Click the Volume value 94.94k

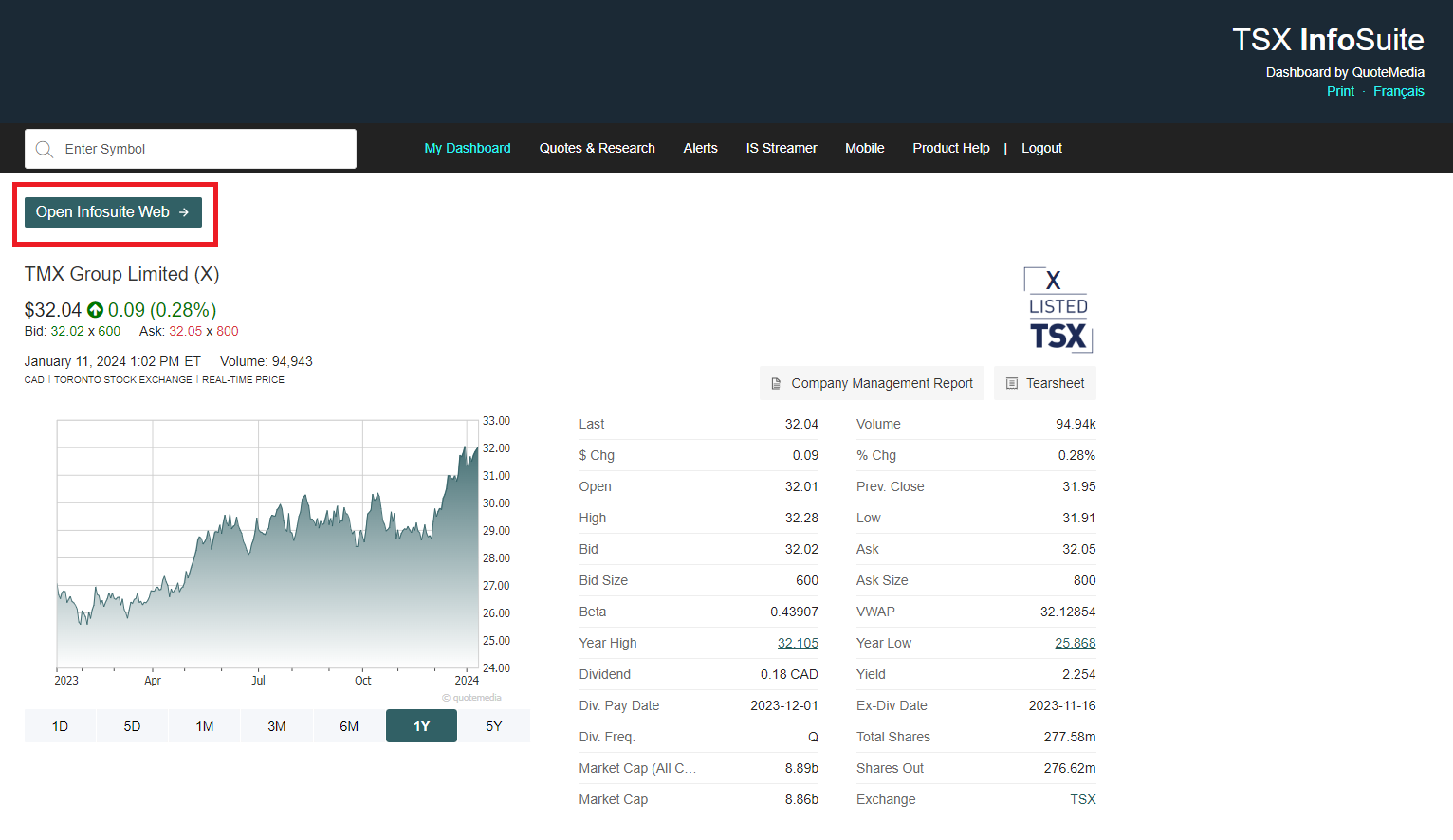(1076, 424)
